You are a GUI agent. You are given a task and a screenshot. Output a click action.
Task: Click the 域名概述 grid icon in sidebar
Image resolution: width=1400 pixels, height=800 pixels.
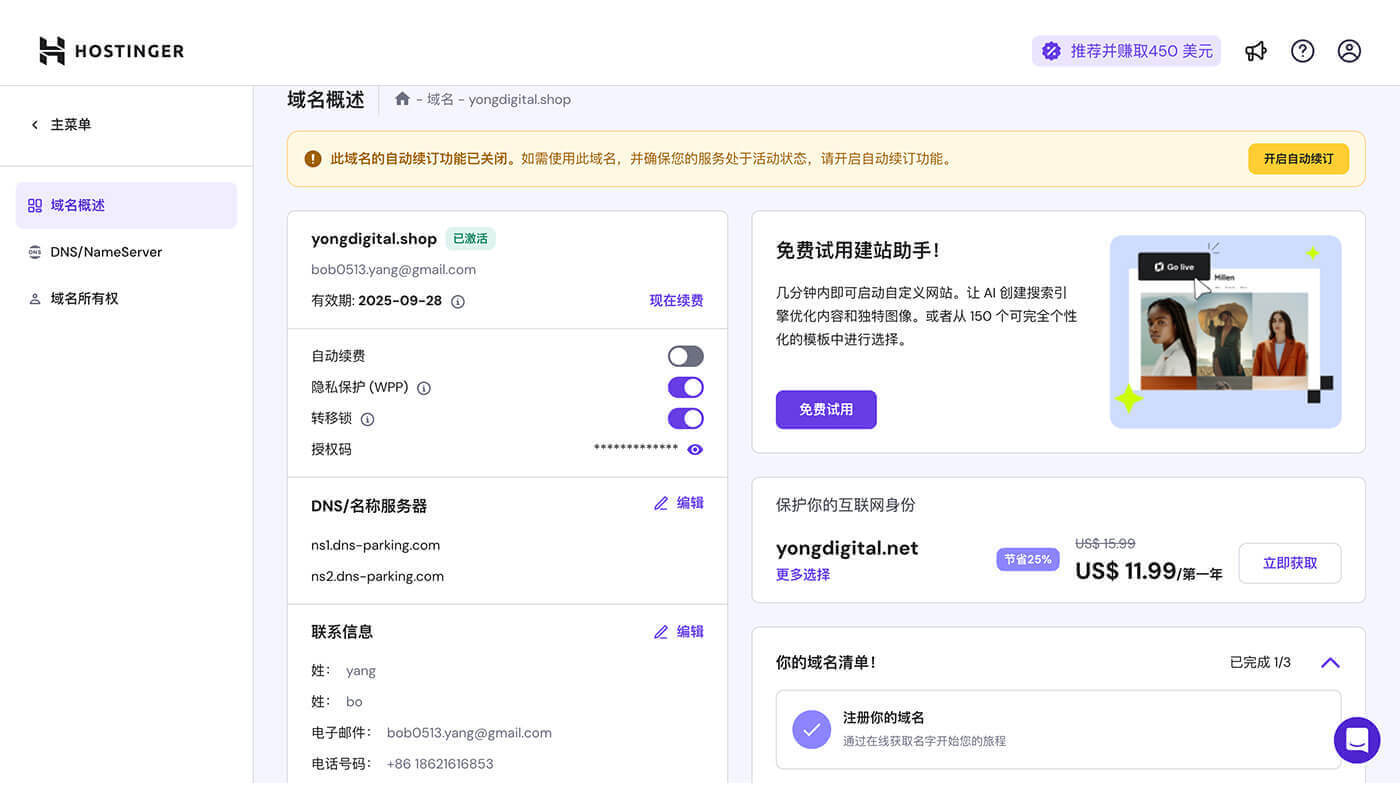[35, 205]
